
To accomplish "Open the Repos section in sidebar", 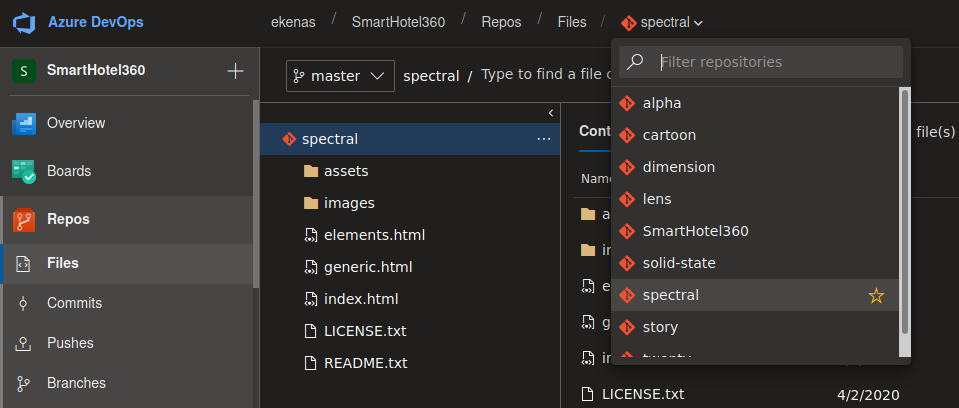I will [127, 219].
